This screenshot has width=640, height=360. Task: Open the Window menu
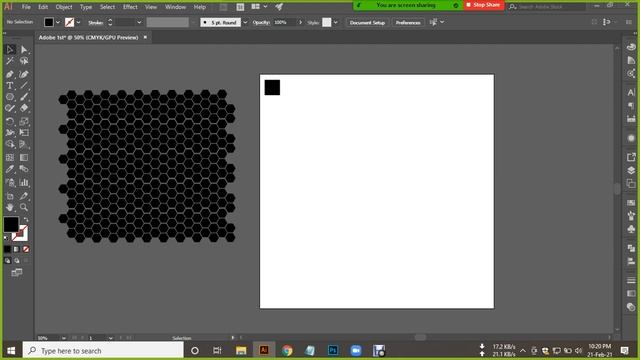pyautogui.click(x=175, y=7)
